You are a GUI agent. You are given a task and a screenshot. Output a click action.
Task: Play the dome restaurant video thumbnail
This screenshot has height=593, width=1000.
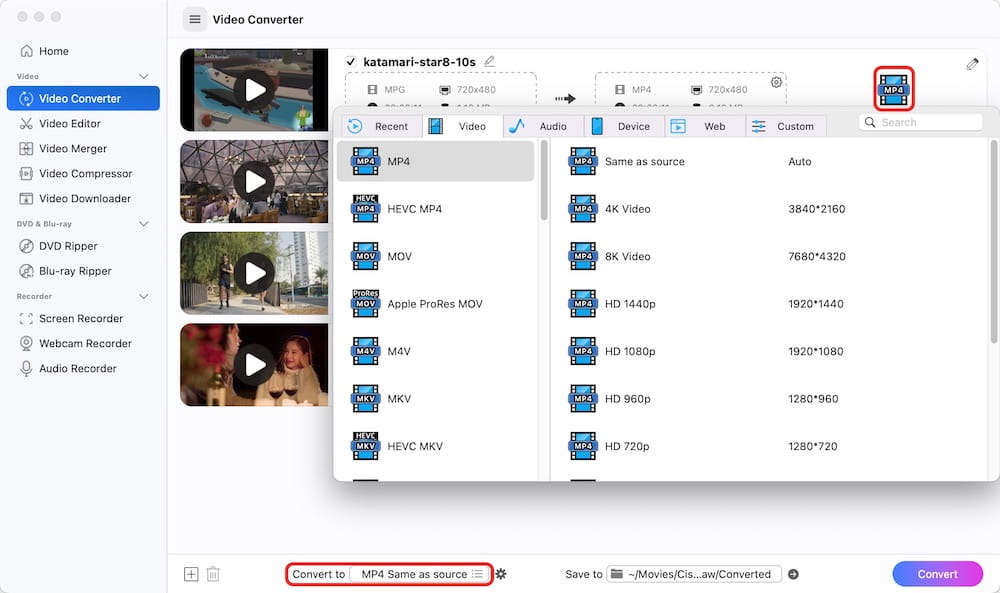click(254, 182)
